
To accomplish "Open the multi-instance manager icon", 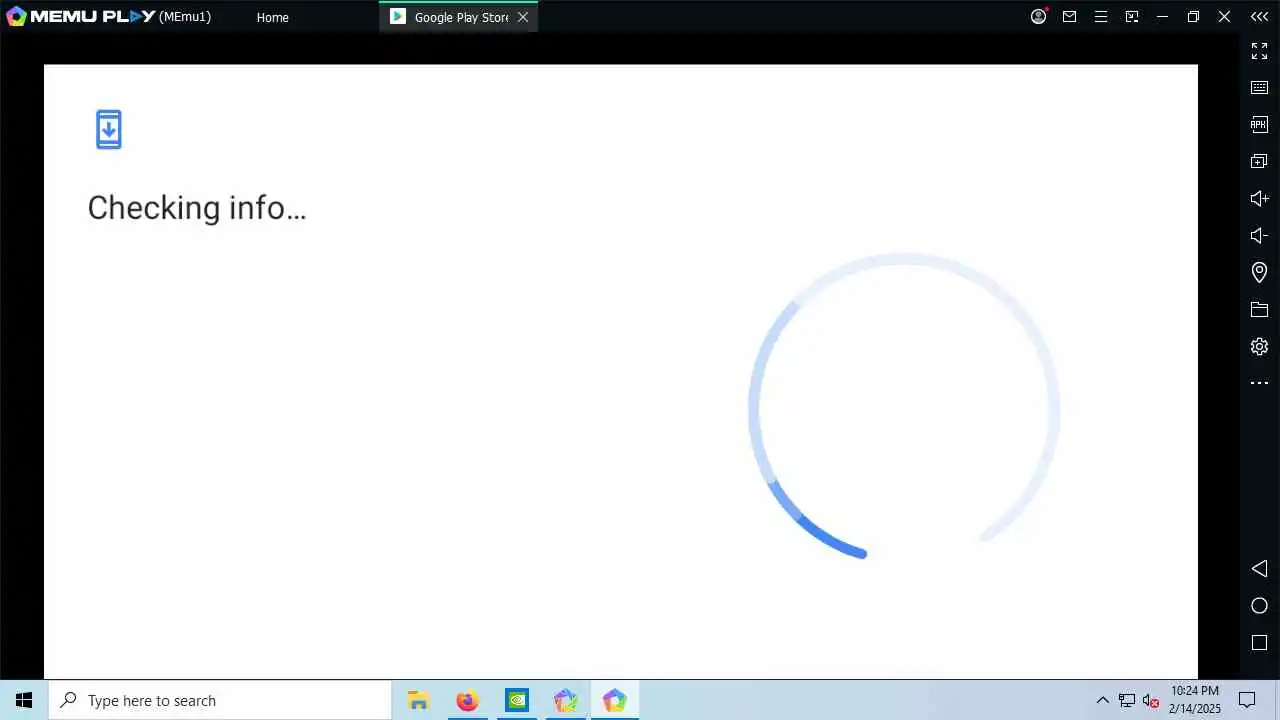I will click(1259, 161).
